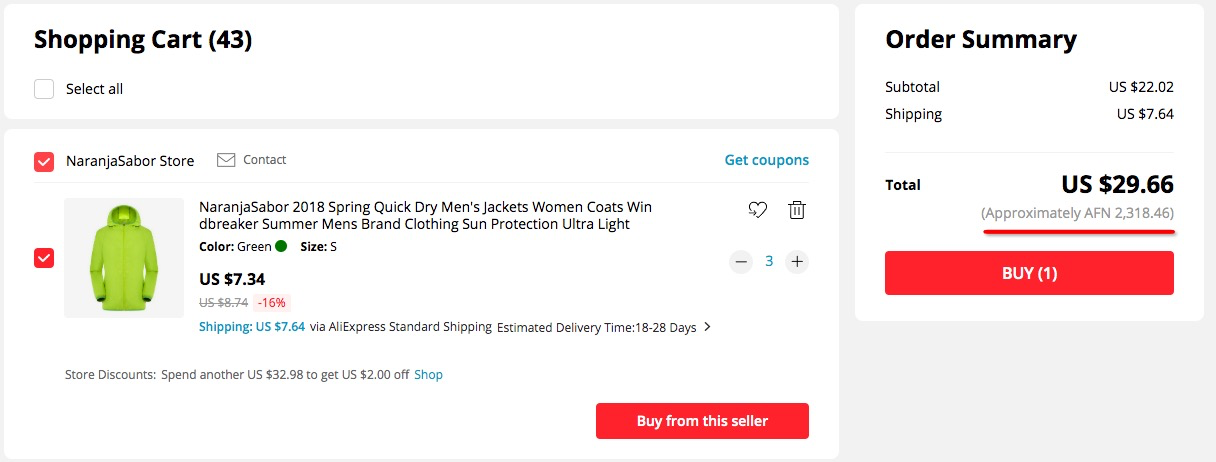Open the Get coupons link
This screenshot has height=462, width=1216.
click(x=766, y=160)
